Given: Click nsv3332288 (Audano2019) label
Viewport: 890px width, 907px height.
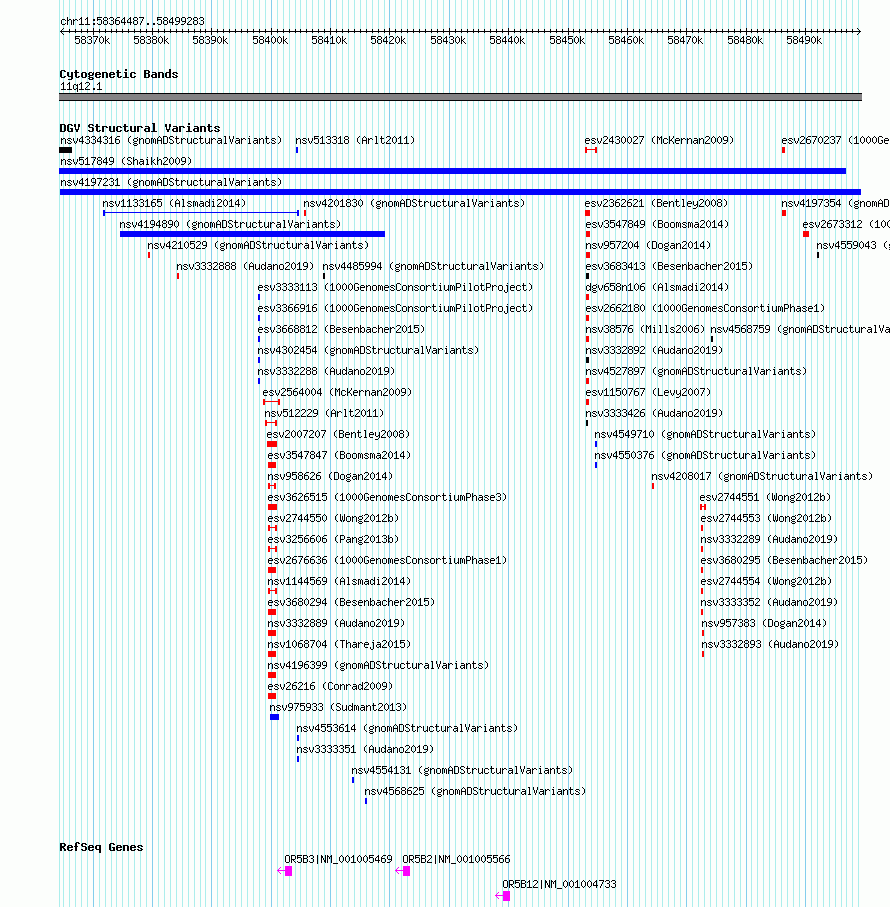Looking at the screenshot, I should [x=326, y=371].
